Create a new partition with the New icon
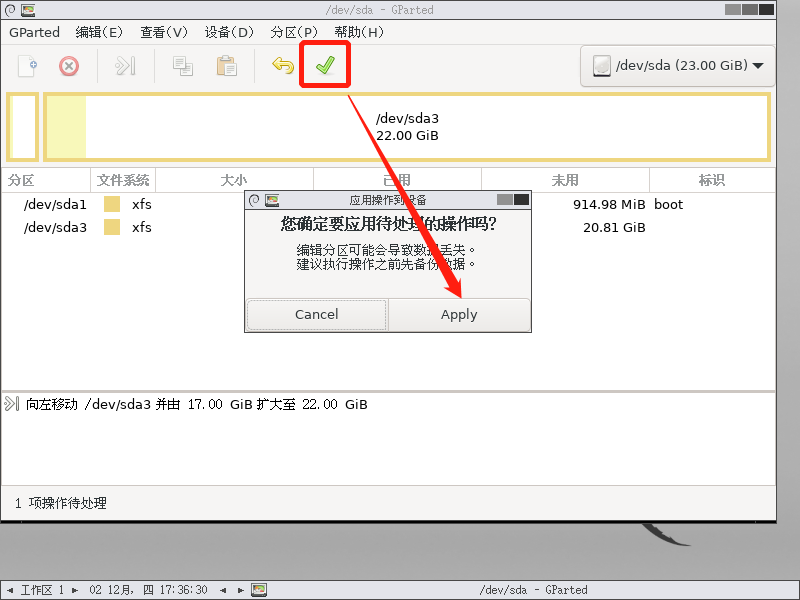 tap(25, 66)
